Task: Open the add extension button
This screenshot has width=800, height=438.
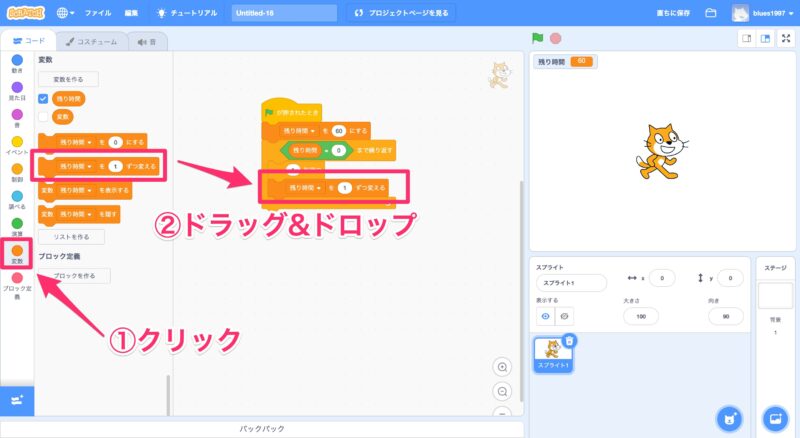Action: pyautogui.click(x=17, y=400)
